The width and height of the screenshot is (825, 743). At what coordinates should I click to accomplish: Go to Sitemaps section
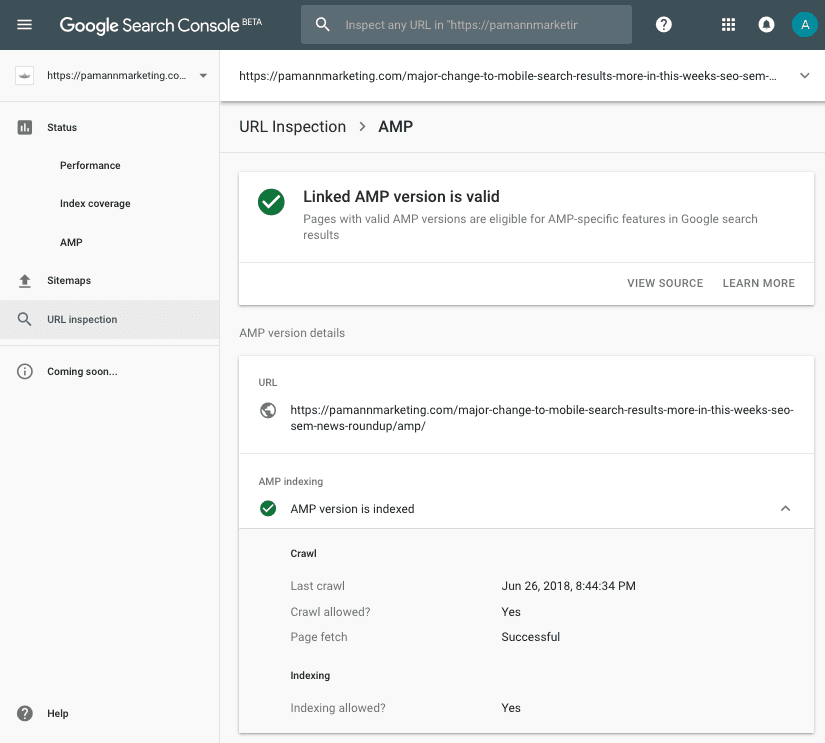[69, 280]
